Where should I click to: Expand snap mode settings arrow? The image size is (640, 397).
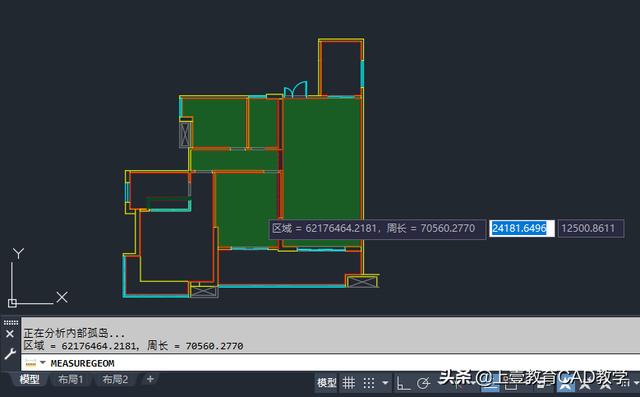coord(385,383)
